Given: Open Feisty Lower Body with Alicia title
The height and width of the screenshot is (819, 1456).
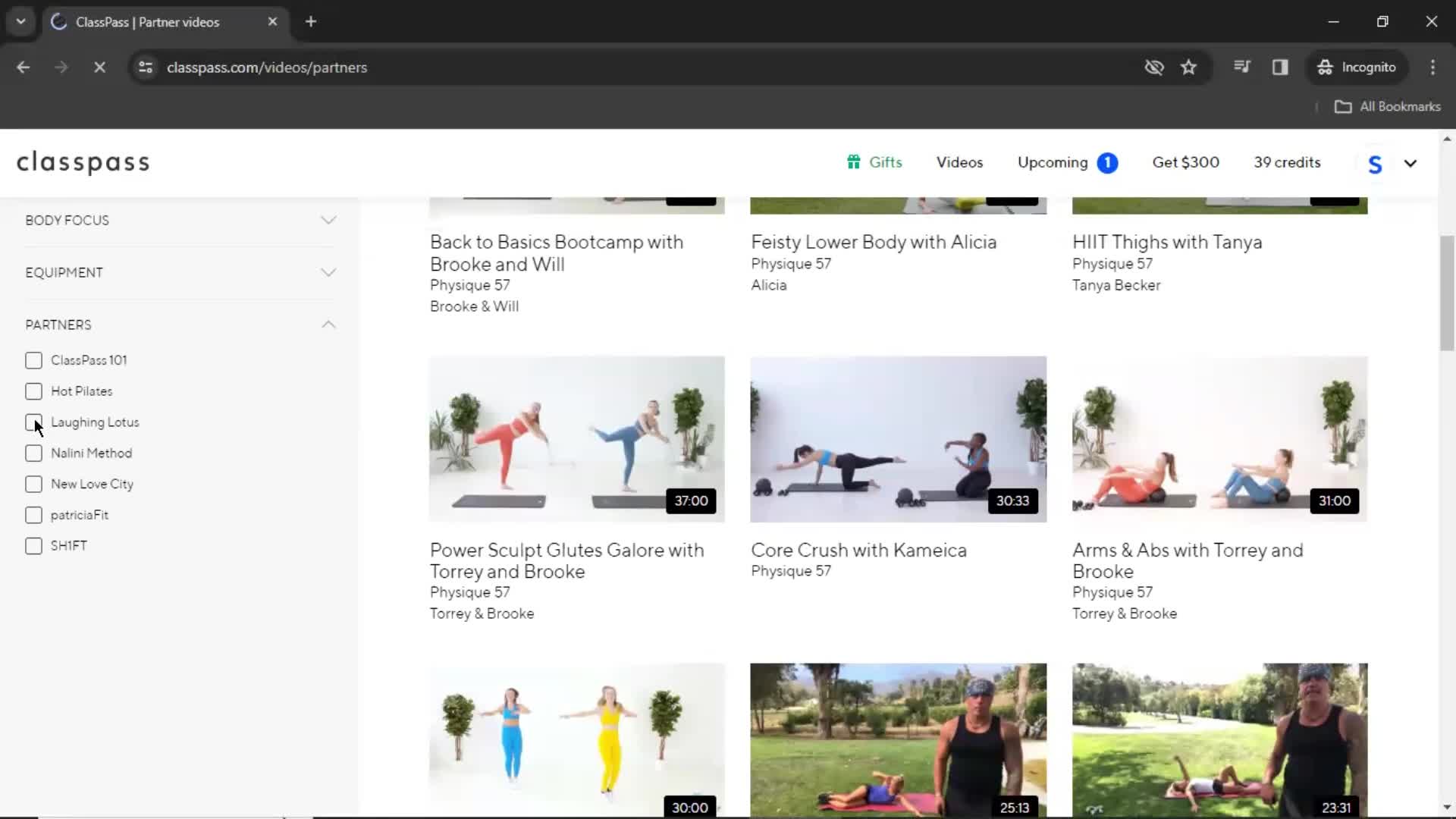Looking at the screenshot, I should point(874,243).
